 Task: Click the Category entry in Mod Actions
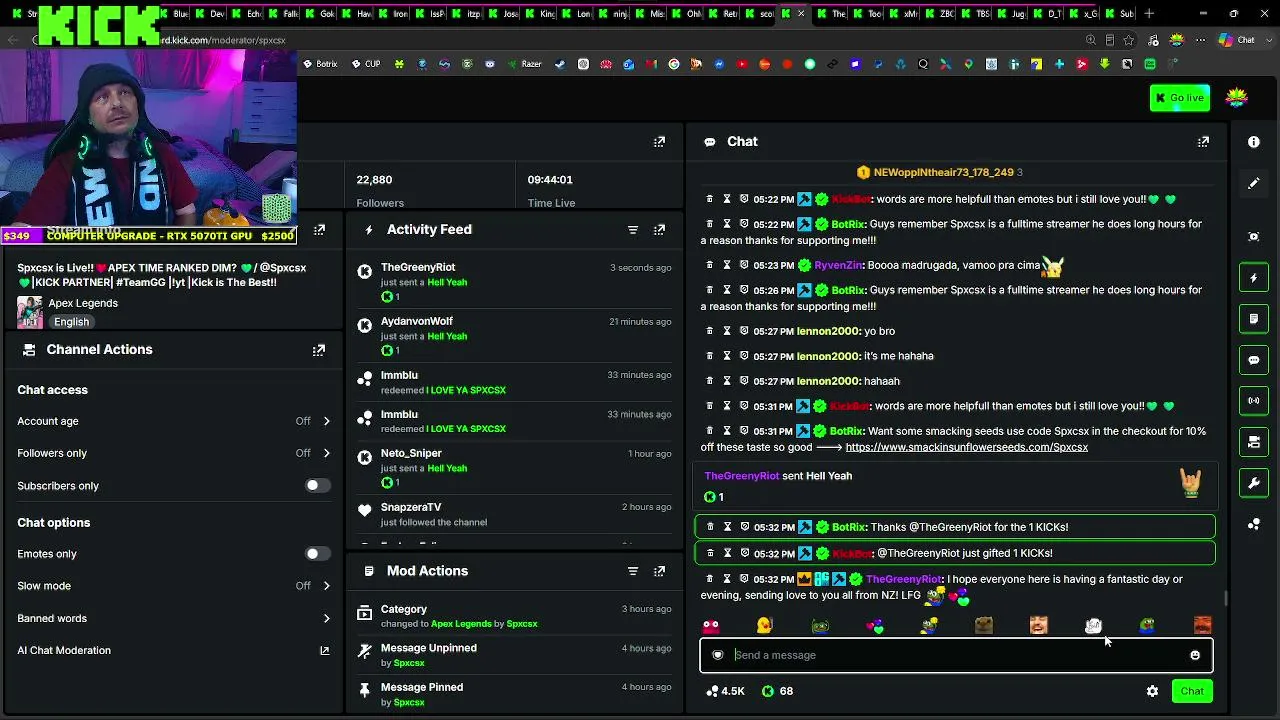(513, 616)
